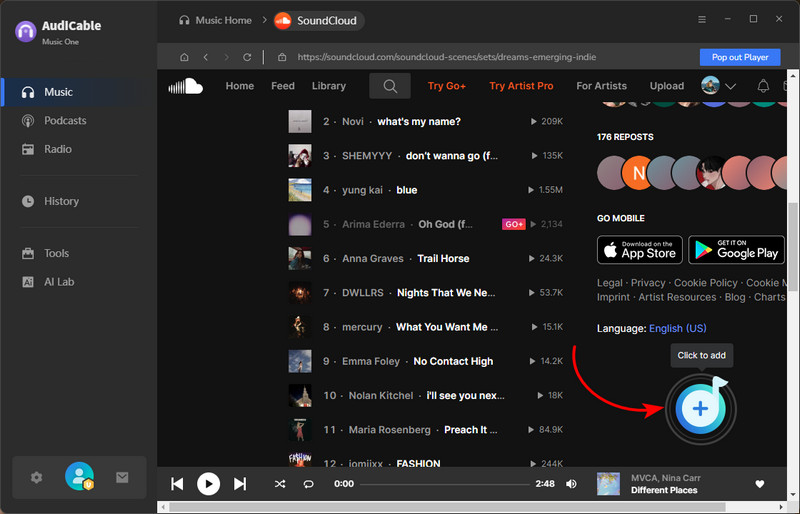Screen dimensions: 800x514
Task: Go back using the browser back arrow
Action: tap(206, 57)
